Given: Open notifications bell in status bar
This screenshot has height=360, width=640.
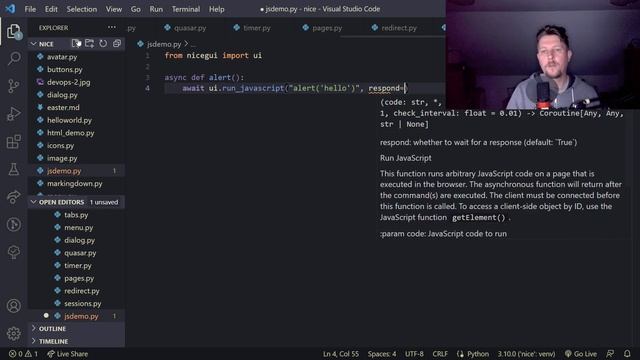Looking at the screenshot, I should [627, 354].
